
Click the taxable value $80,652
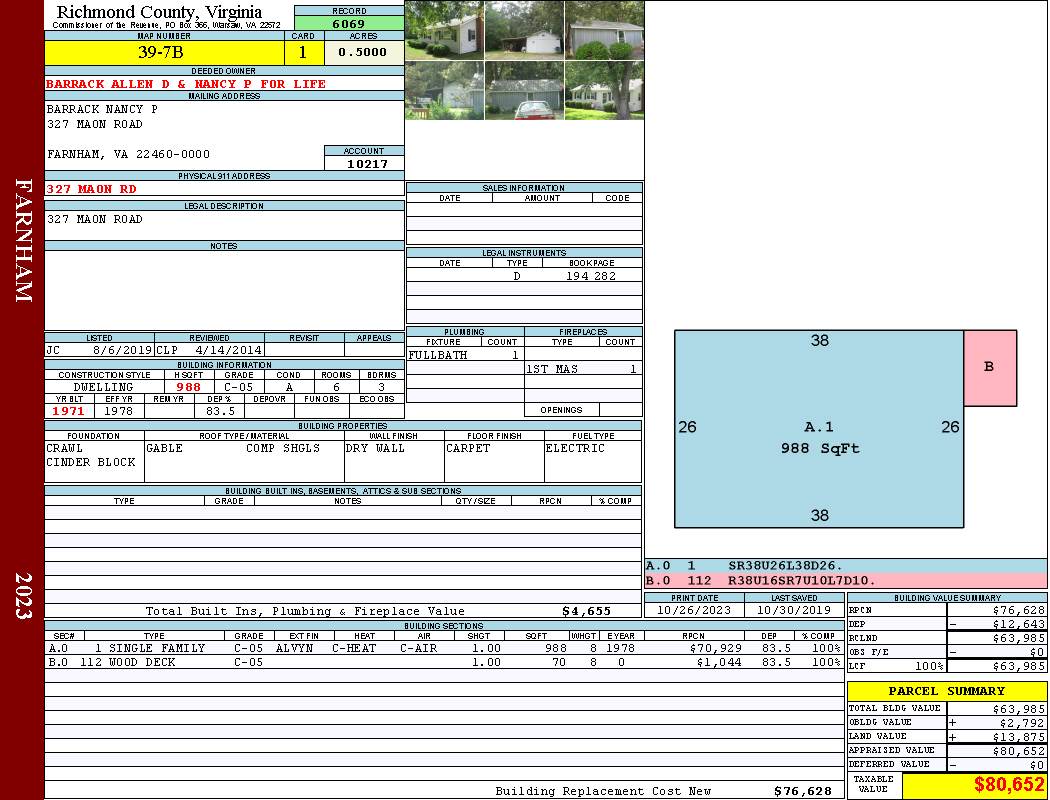974,786
